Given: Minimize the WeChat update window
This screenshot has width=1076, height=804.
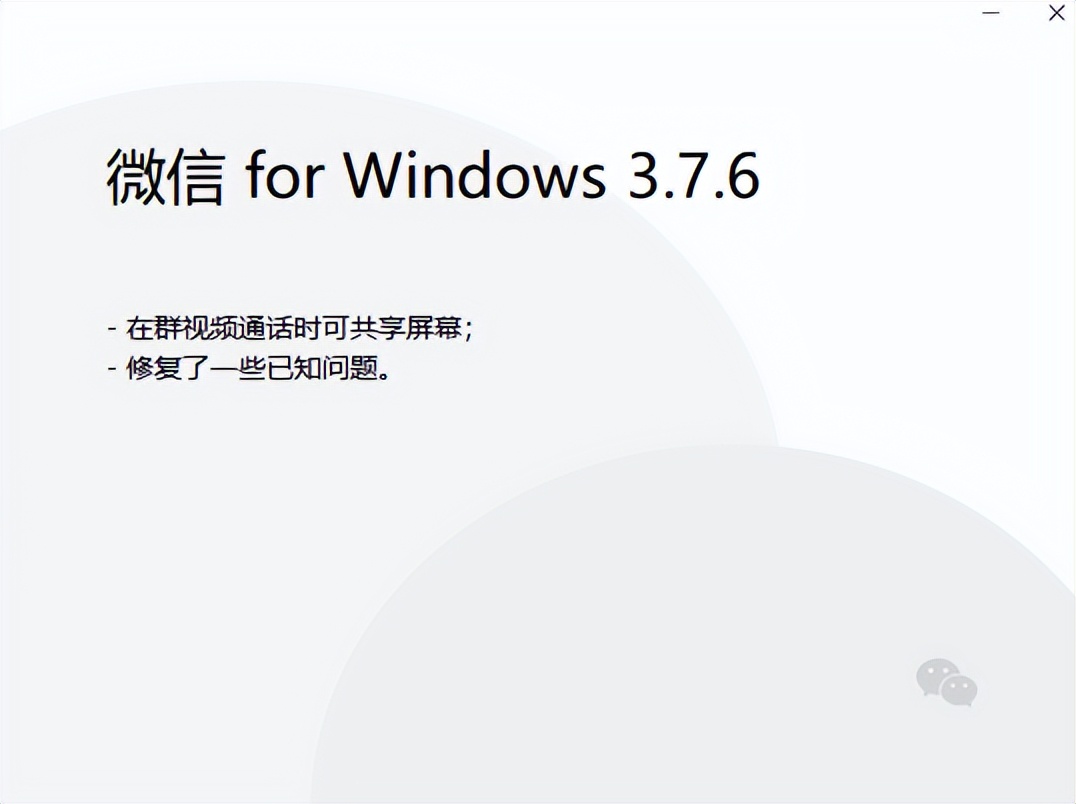Looking at the screenshot, I should tap(991, 13).
